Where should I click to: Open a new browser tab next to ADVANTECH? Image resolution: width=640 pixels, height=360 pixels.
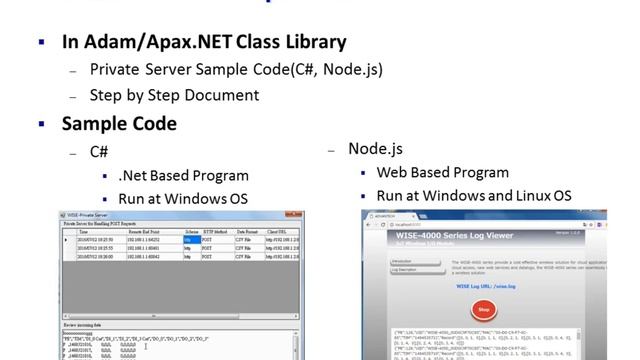423,216
